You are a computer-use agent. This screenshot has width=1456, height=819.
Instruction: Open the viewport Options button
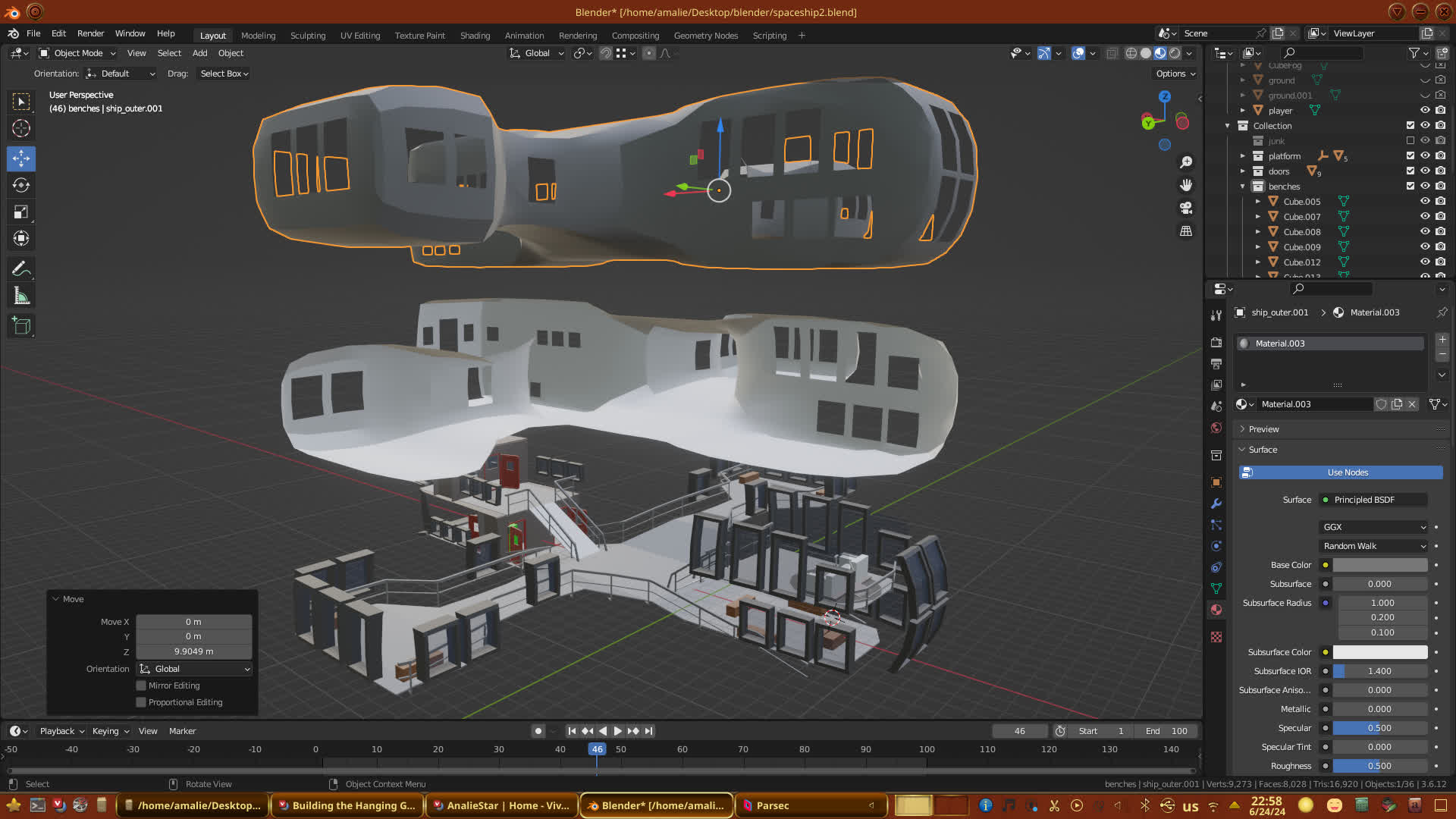(x=1175, y=74)
